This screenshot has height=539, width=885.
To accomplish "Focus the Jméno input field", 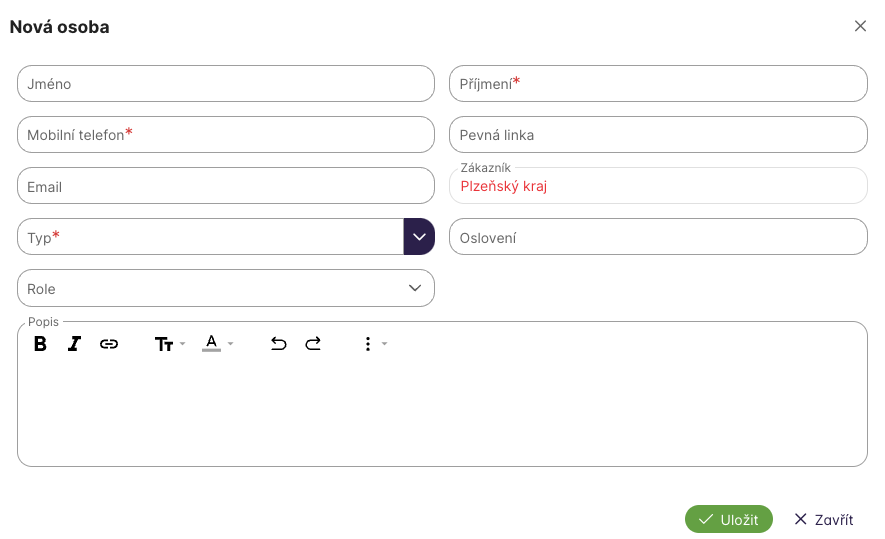I will [226, 84].
